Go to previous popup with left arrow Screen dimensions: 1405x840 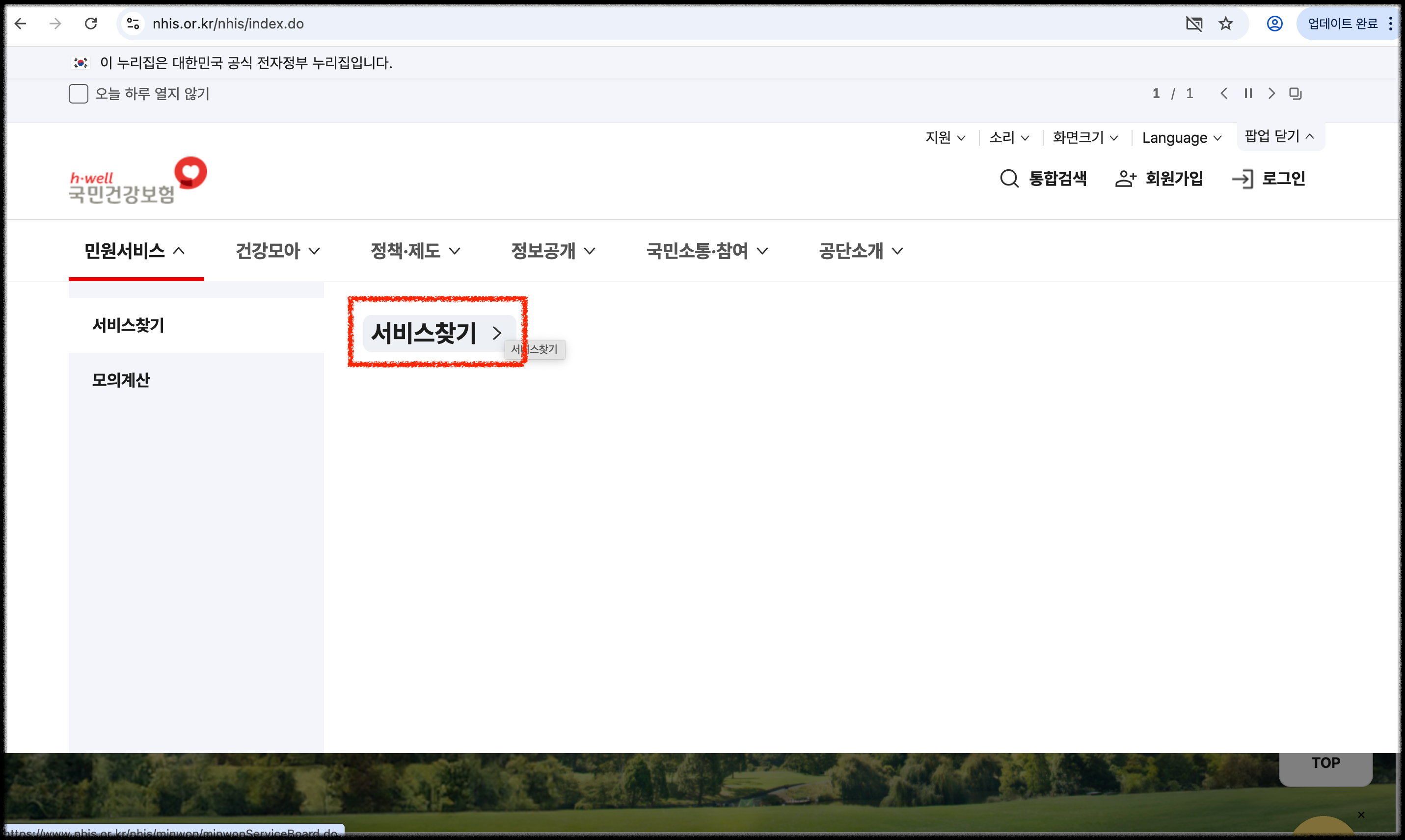tap(1224, 93)
